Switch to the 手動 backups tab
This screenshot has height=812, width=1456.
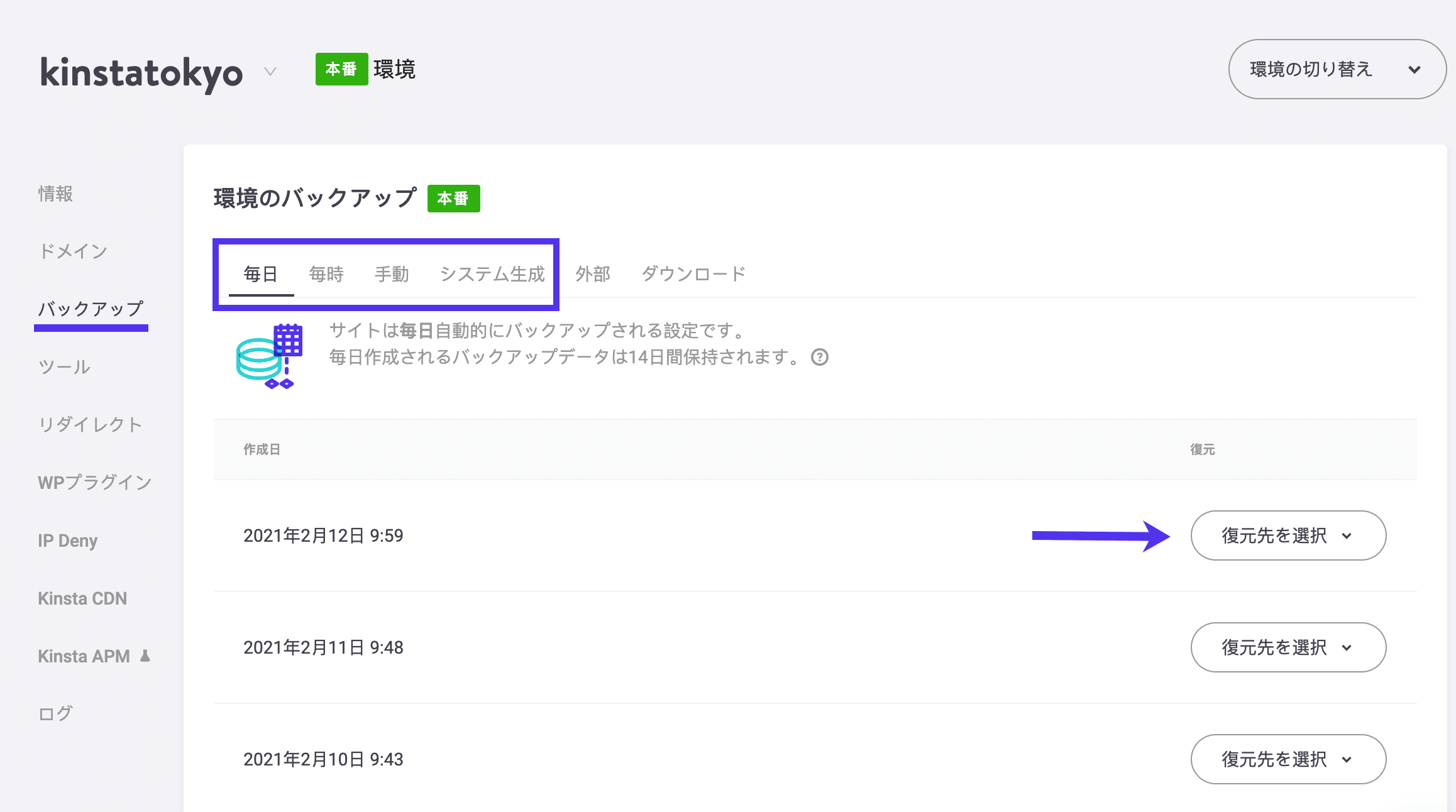pyautogui.click(x=392, y=273)
